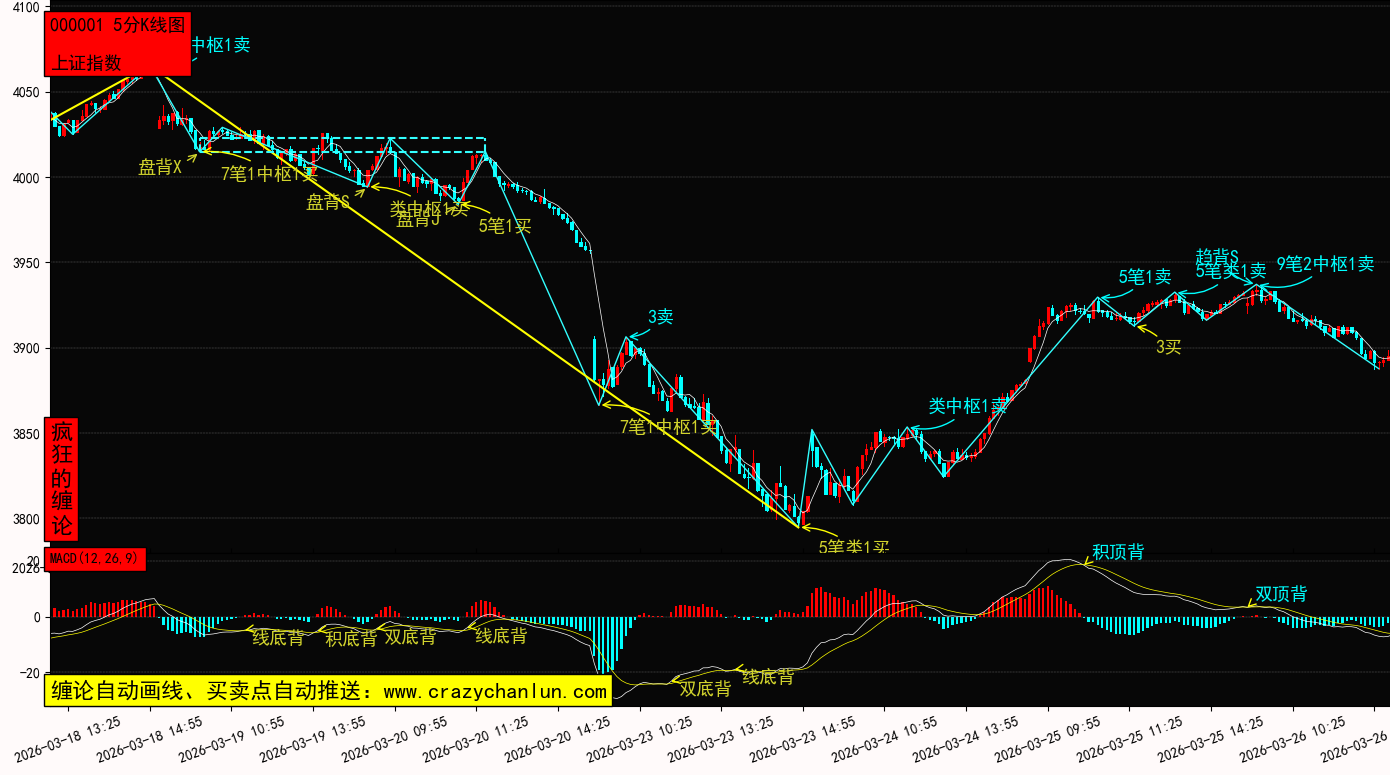Screen dimensions: 1390x775
Task: Select the "9笔2中枢1卖" signal annotation
Action: pyautogui.click(x=1324, y=264)
